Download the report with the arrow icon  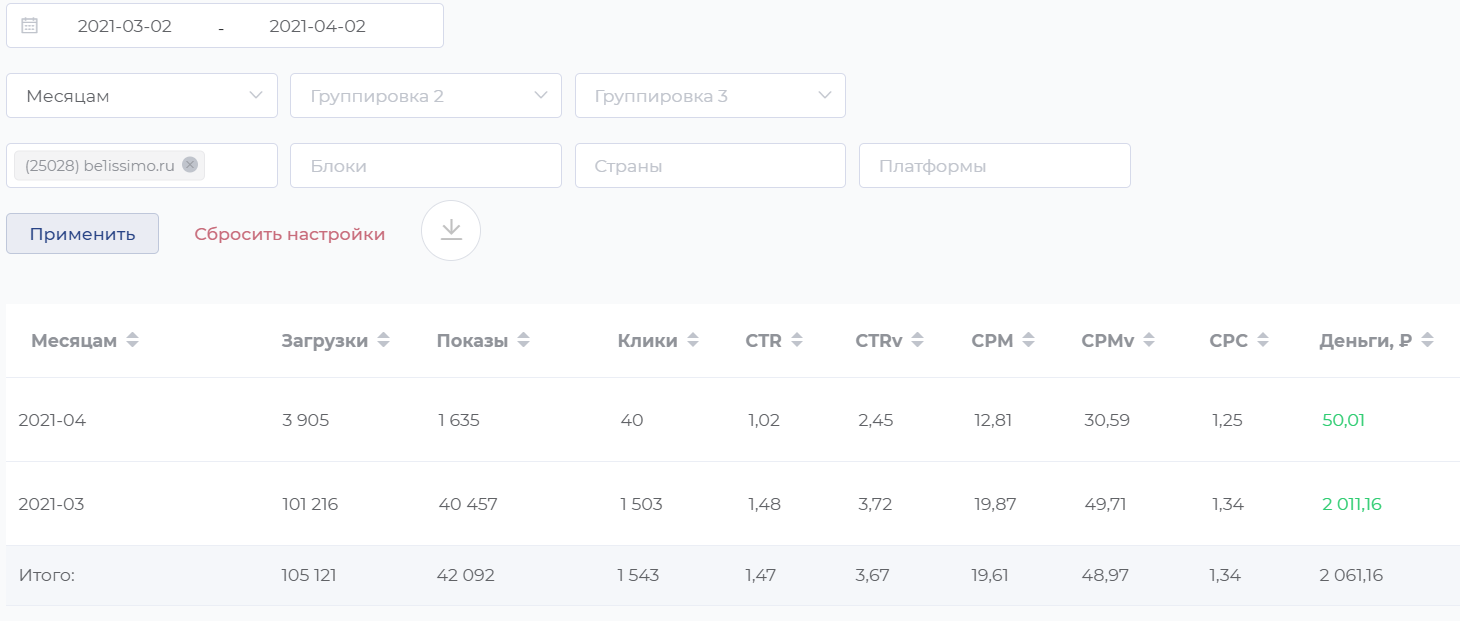coord(451,231)
